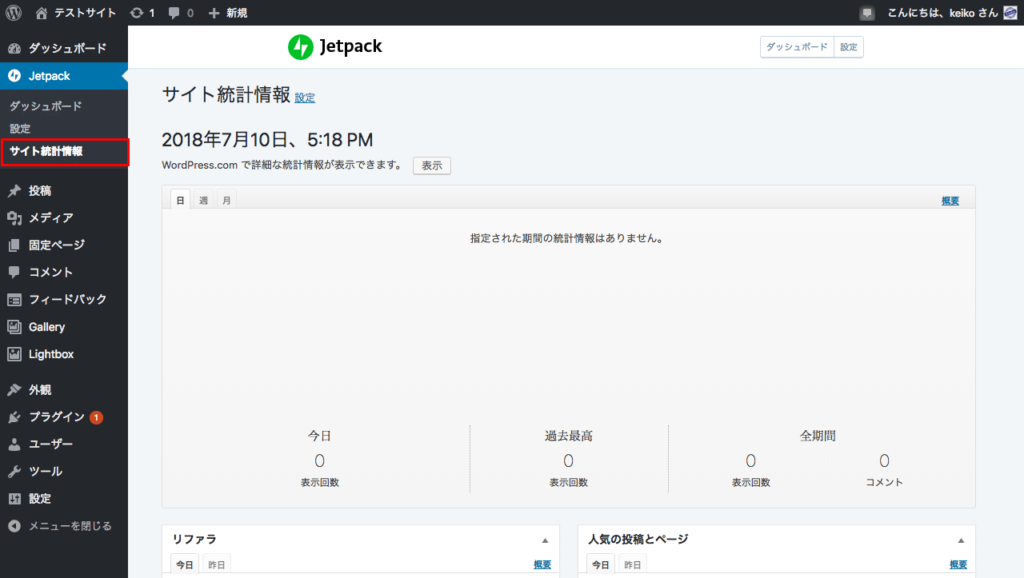Click the コメント bubble icon in sidebar
The image size is (1024, 578).
14,272
